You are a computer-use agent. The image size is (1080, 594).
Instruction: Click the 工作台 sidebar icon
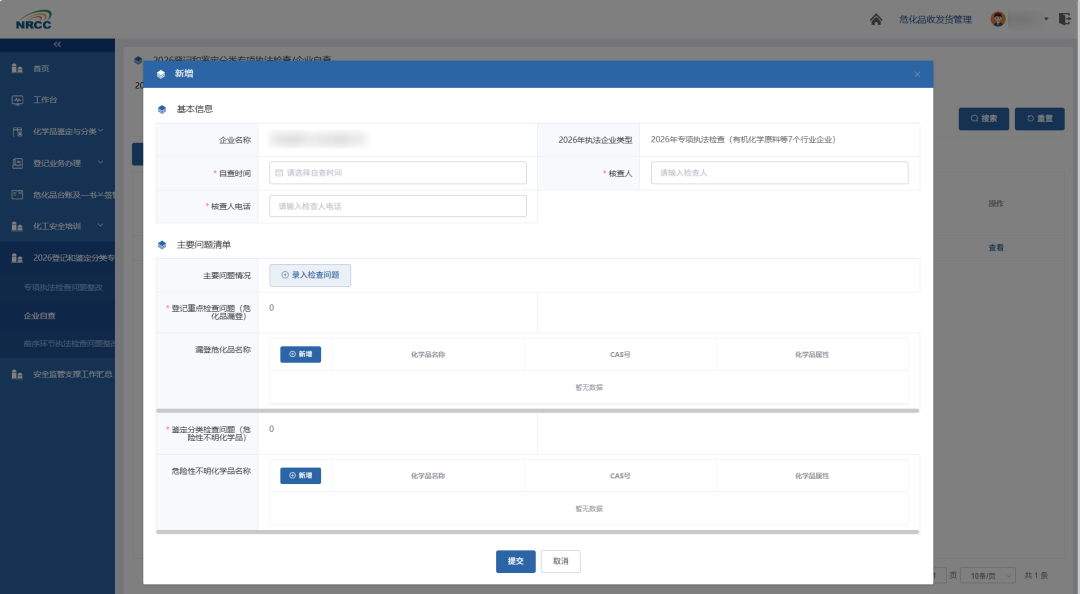(x=17, y=100)
